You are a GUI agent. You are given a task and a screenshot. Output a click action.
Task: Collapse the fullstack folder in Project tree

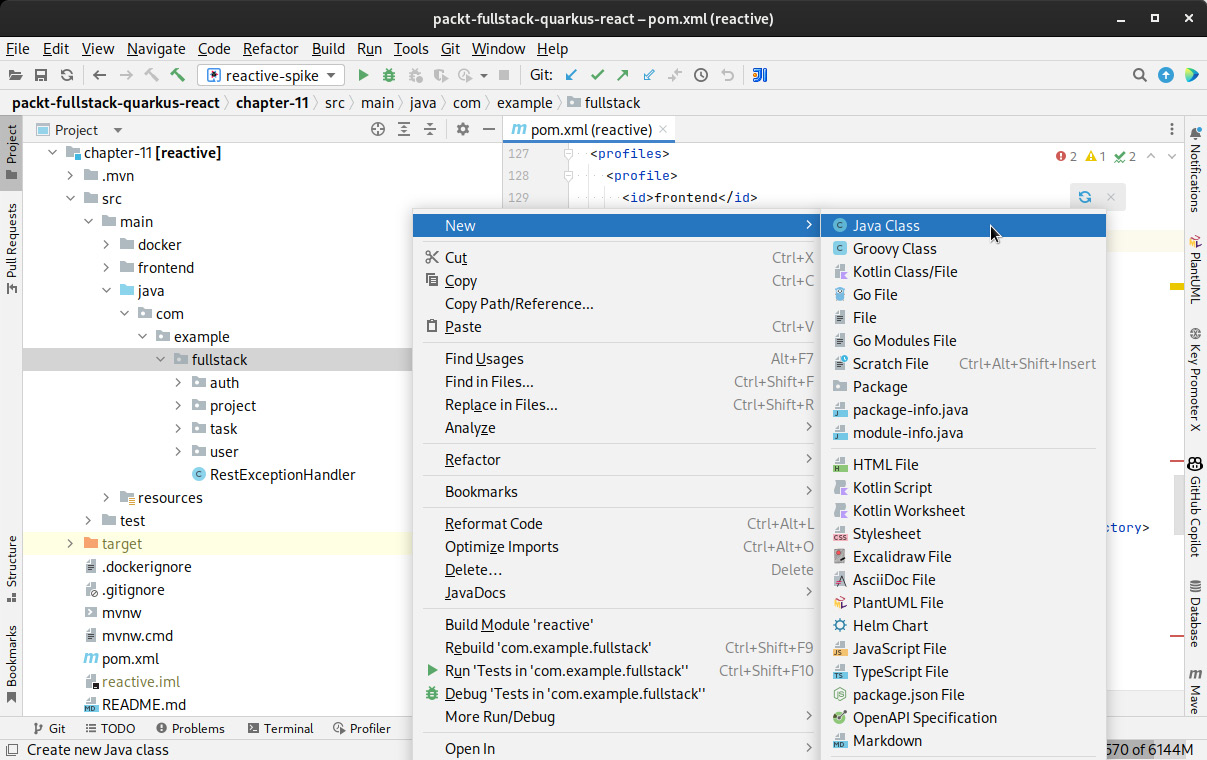(x=160, y=359)
